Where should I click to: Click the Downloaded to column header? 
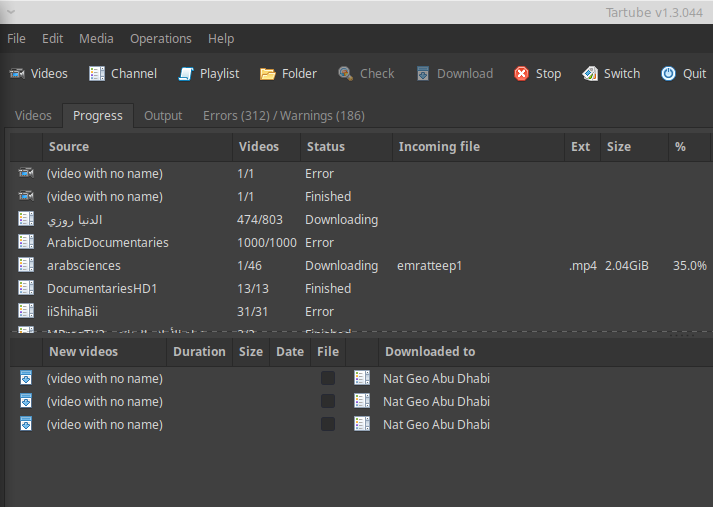(x=546, y=351)
